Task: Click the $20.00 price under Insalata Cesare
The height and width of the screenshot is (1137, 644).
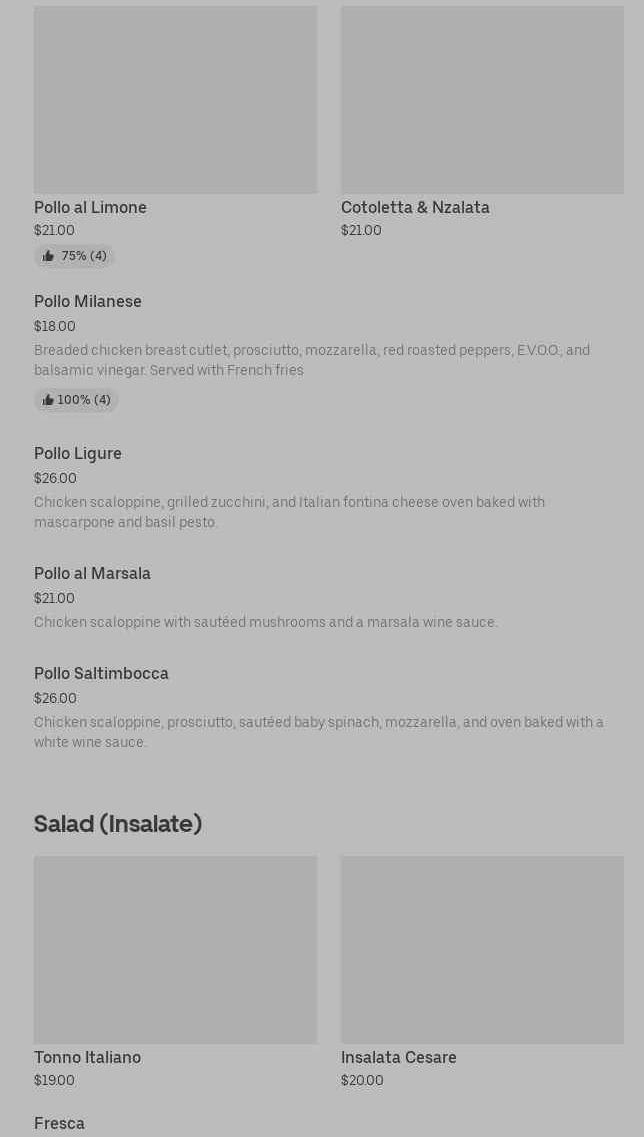Action: click(362, 1081)
